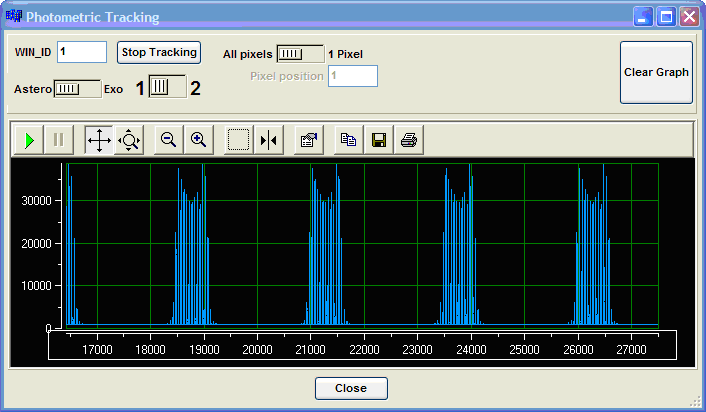Viewport: 706px width, 412px height.
Task: Click the Stop Tracking button
Action: tap(159, 52)
